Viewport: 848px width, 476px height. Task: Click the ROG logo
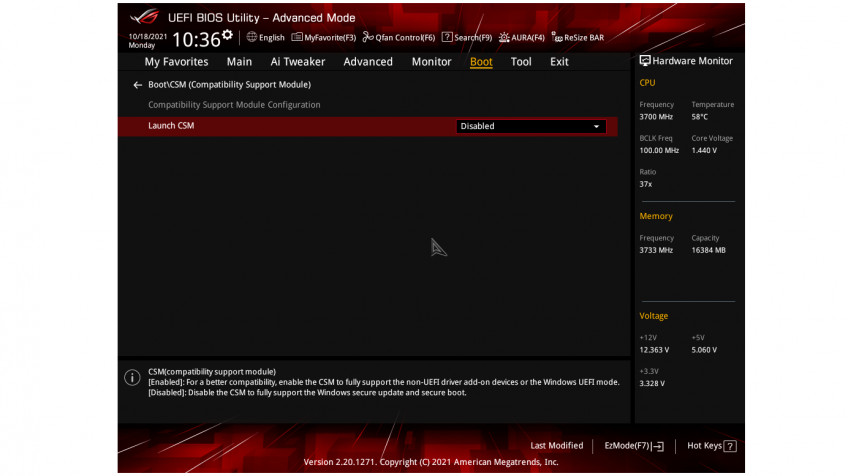pyautogui.click(x=144, y=17)
